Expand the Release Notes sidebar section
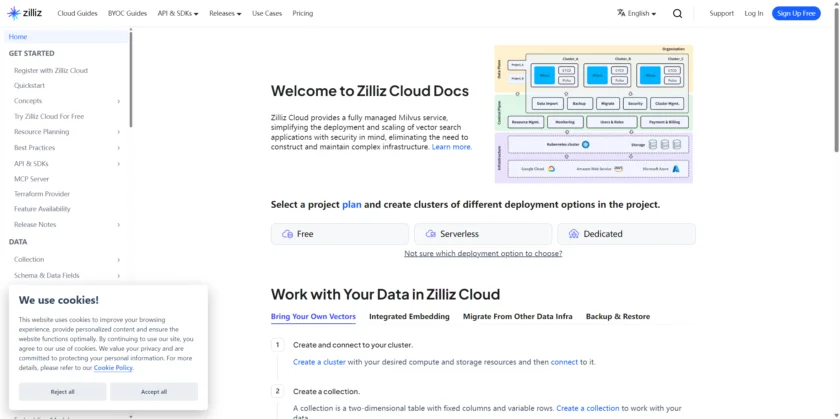Image resolution: width=840 pixels, height=419 pixels. (x=118, y=225)
